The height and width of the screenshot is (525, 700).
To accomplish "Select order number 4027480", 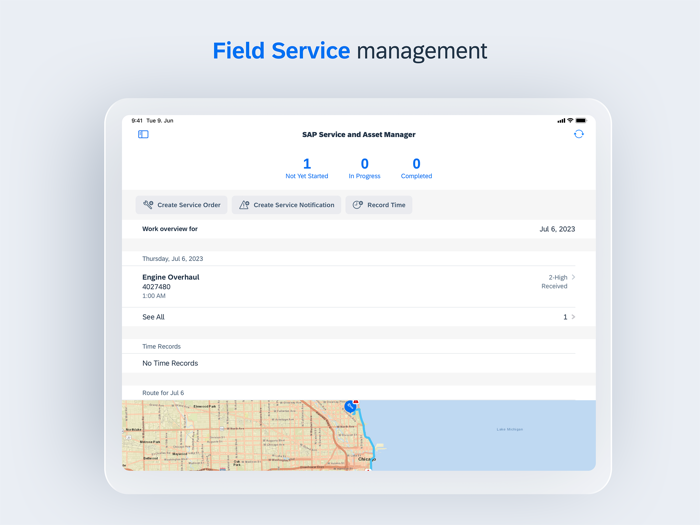I will coord(156,287).
